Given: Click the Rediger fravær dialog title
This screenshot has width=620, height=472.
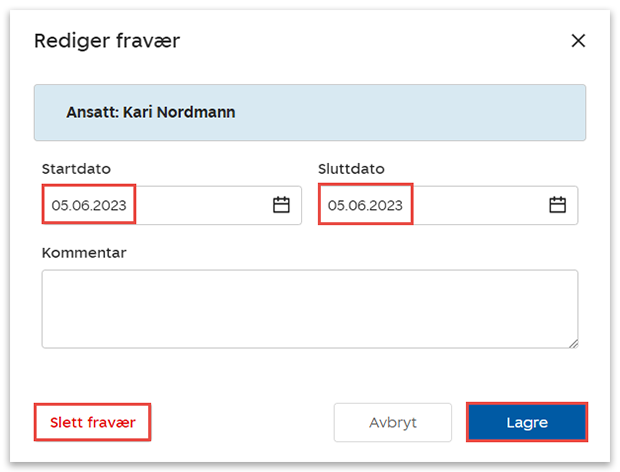Looking at the screenshot, I should pyautogui.click(x=107, y=41).
